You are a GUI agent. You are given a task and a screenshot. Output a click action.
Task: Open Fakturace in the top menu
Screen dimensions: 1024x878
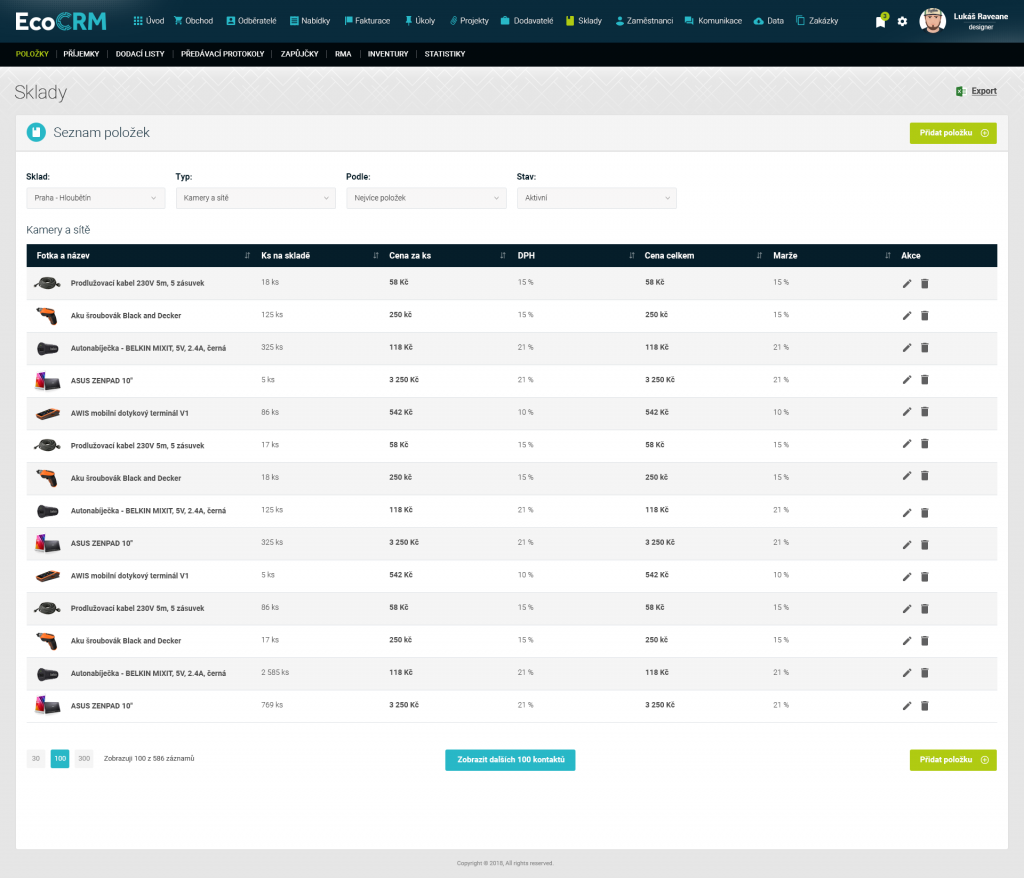pos(367,21)
